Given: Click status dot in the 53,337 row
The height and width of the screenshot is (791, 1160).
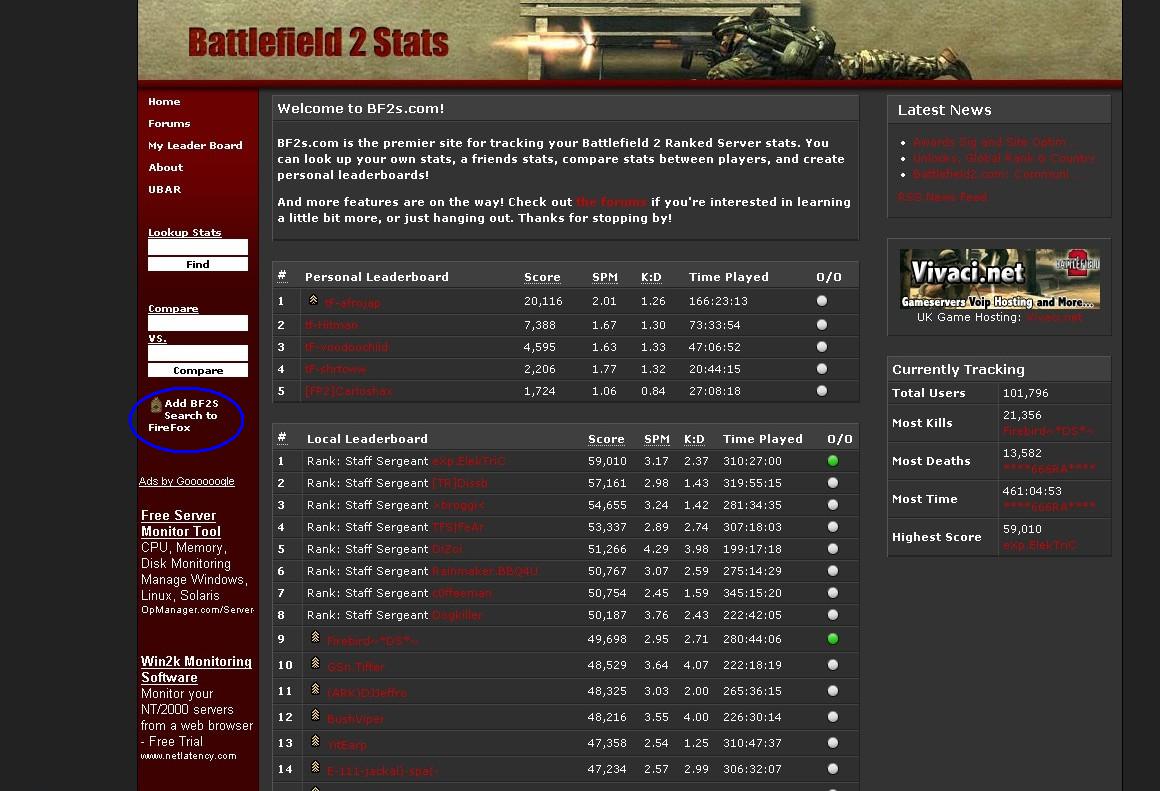Looking at the screenshot, I should pos(833,527).
